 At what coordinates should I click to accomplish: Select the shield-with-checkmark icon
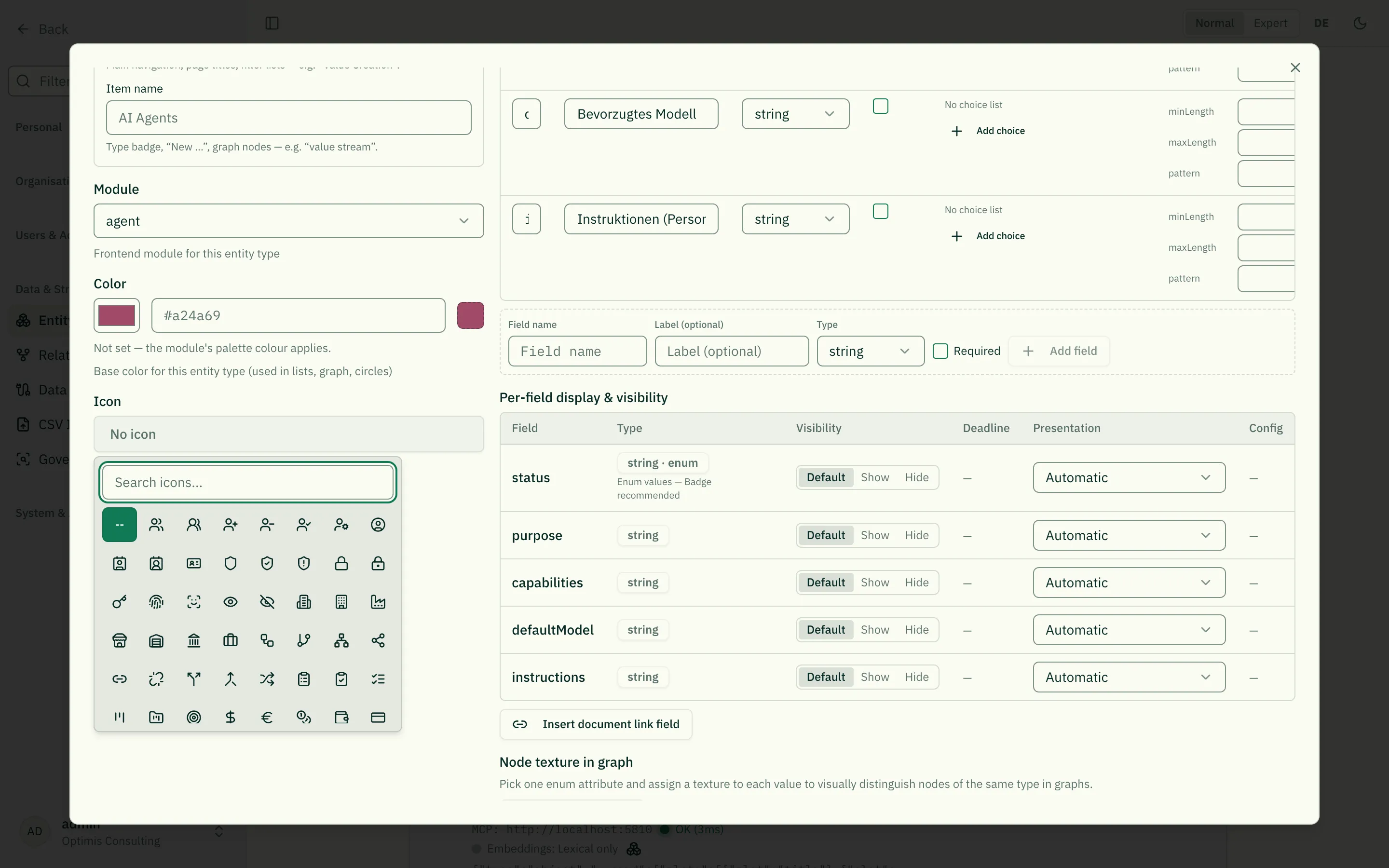(x=267, y=563)
